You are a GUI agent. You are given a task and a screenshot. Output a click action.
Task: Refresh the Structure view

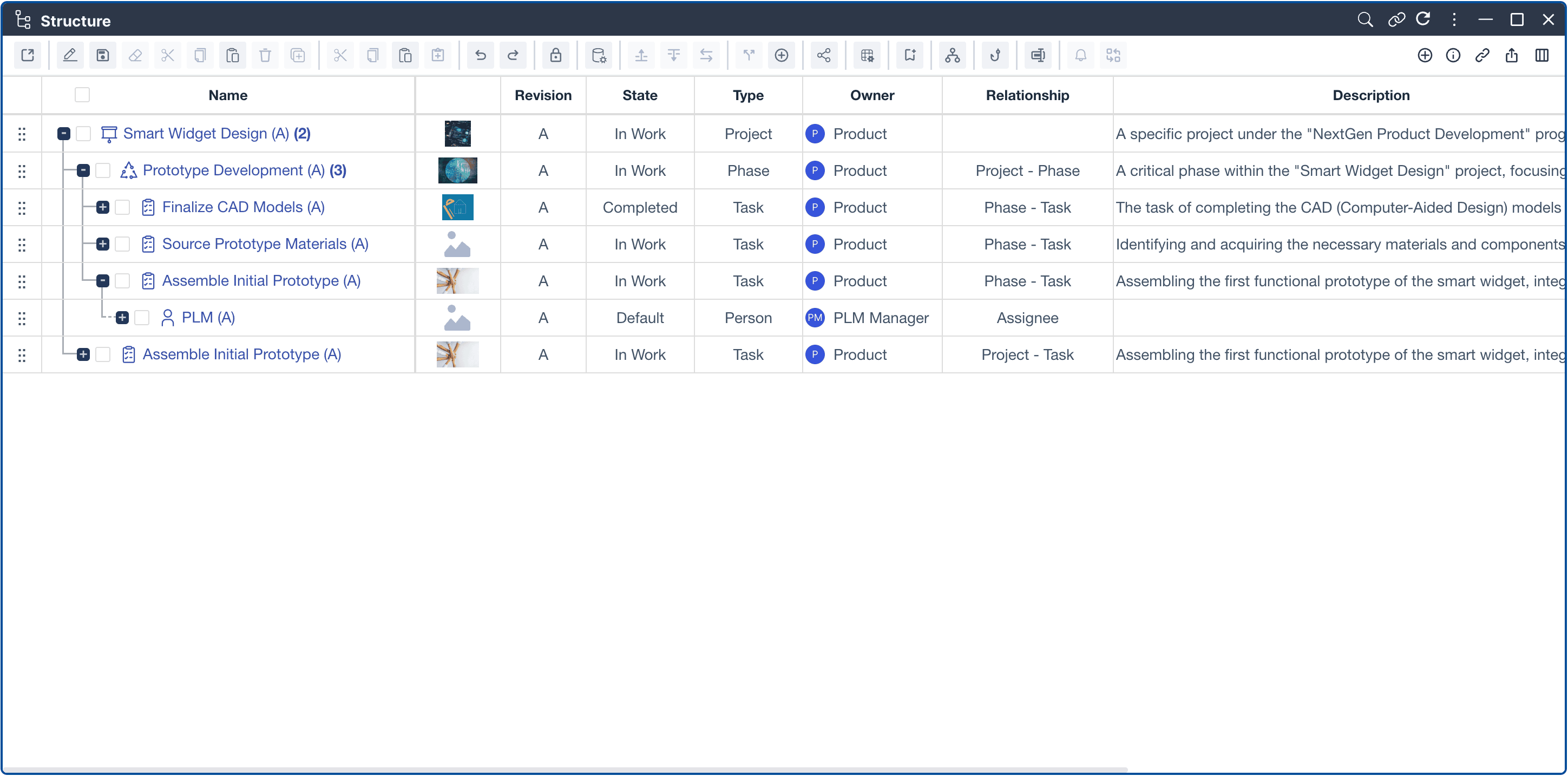point(1423,19)
